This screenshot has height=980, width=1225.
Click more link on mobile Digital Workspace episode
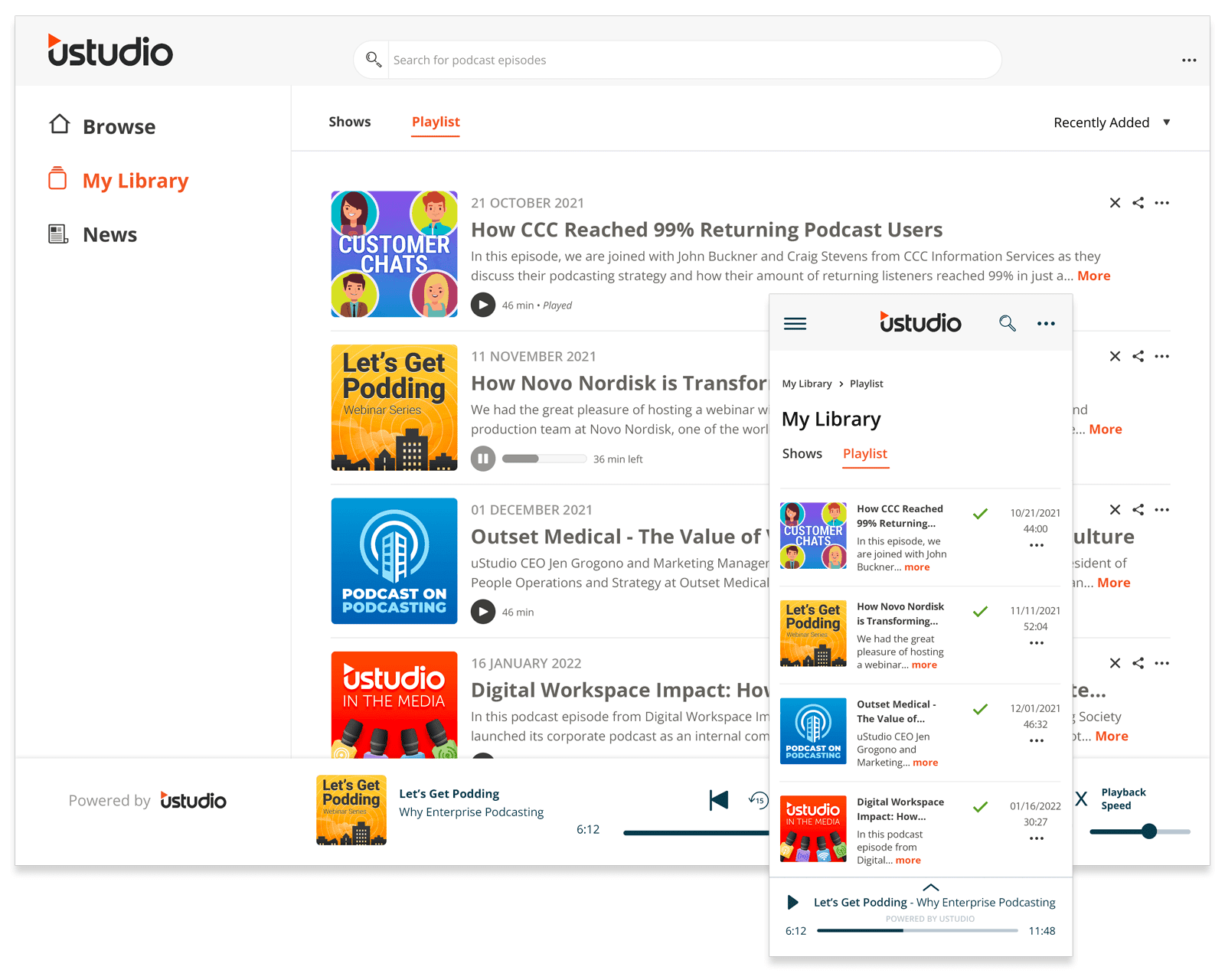[908, 861]
